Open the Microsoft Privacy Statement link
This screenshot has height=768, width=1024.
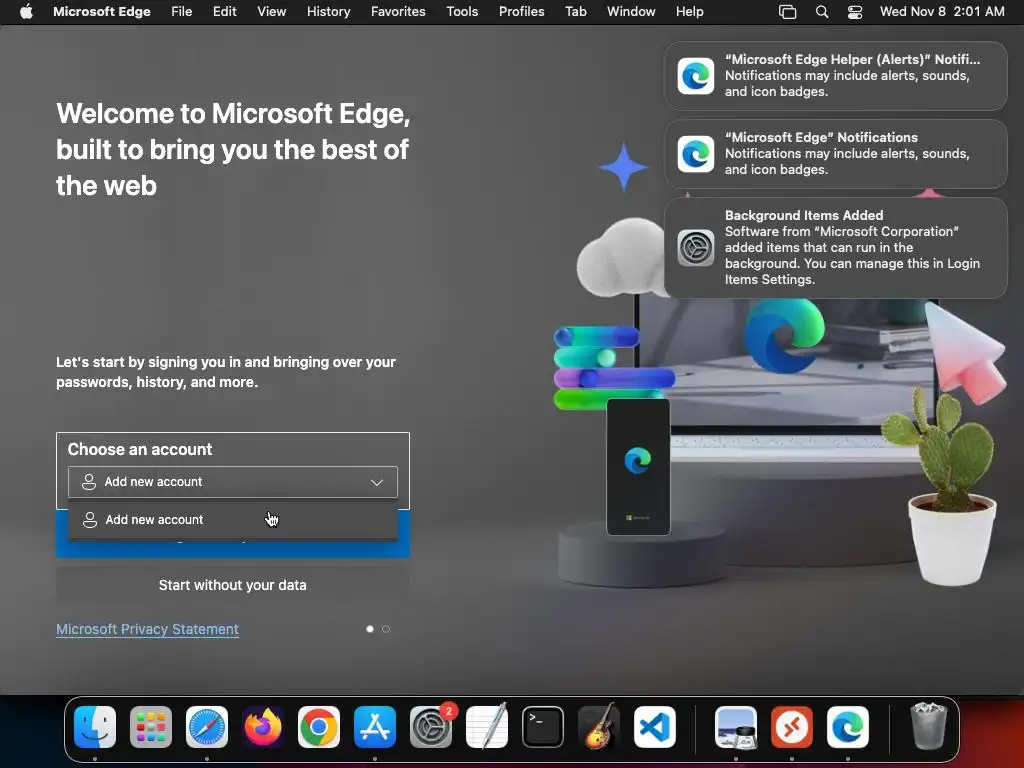pyautogui.click(x=148, y=629)
